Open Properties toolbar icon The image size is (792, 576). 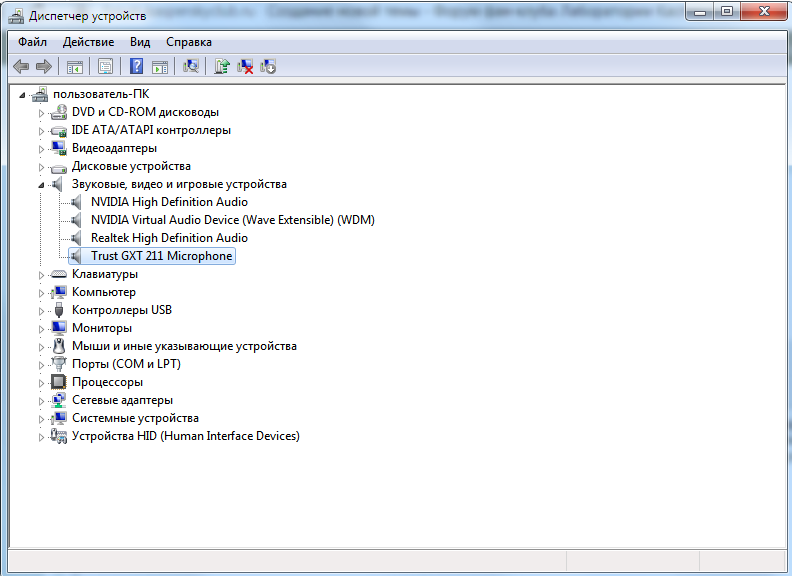(105, 66)
